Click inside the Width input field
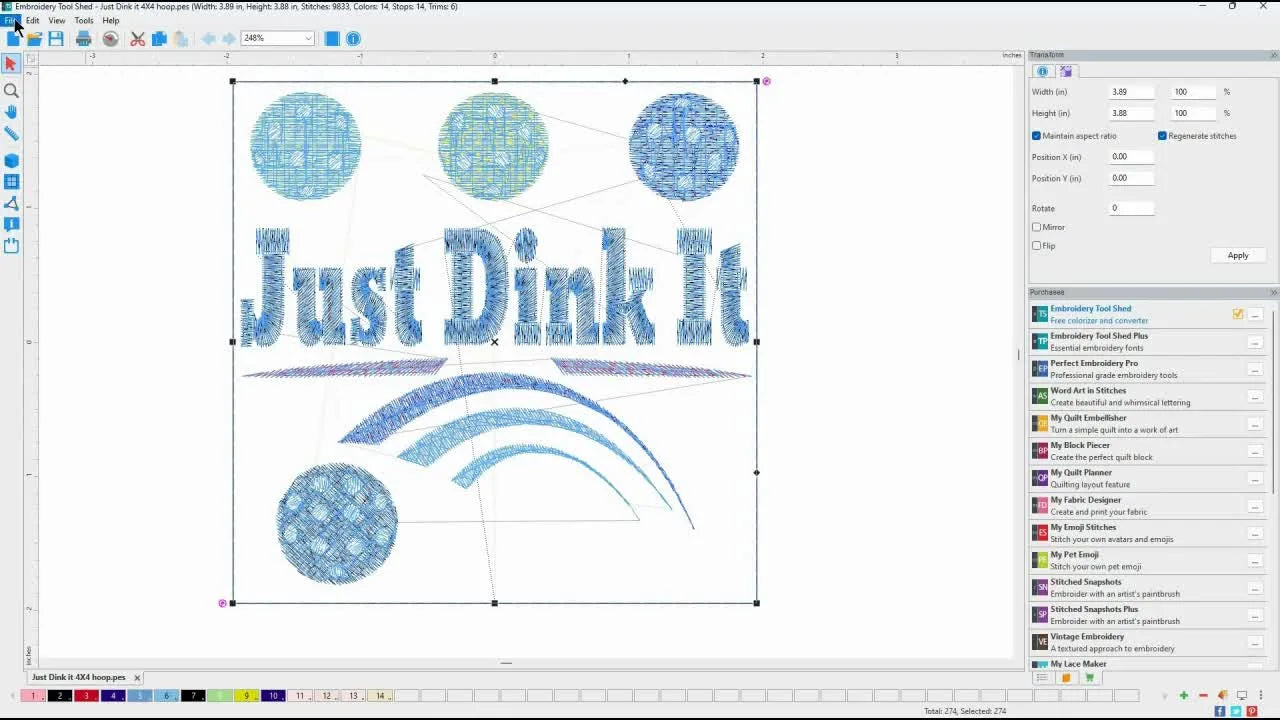Screen dimensions: 1280x720 [1130, 91]
